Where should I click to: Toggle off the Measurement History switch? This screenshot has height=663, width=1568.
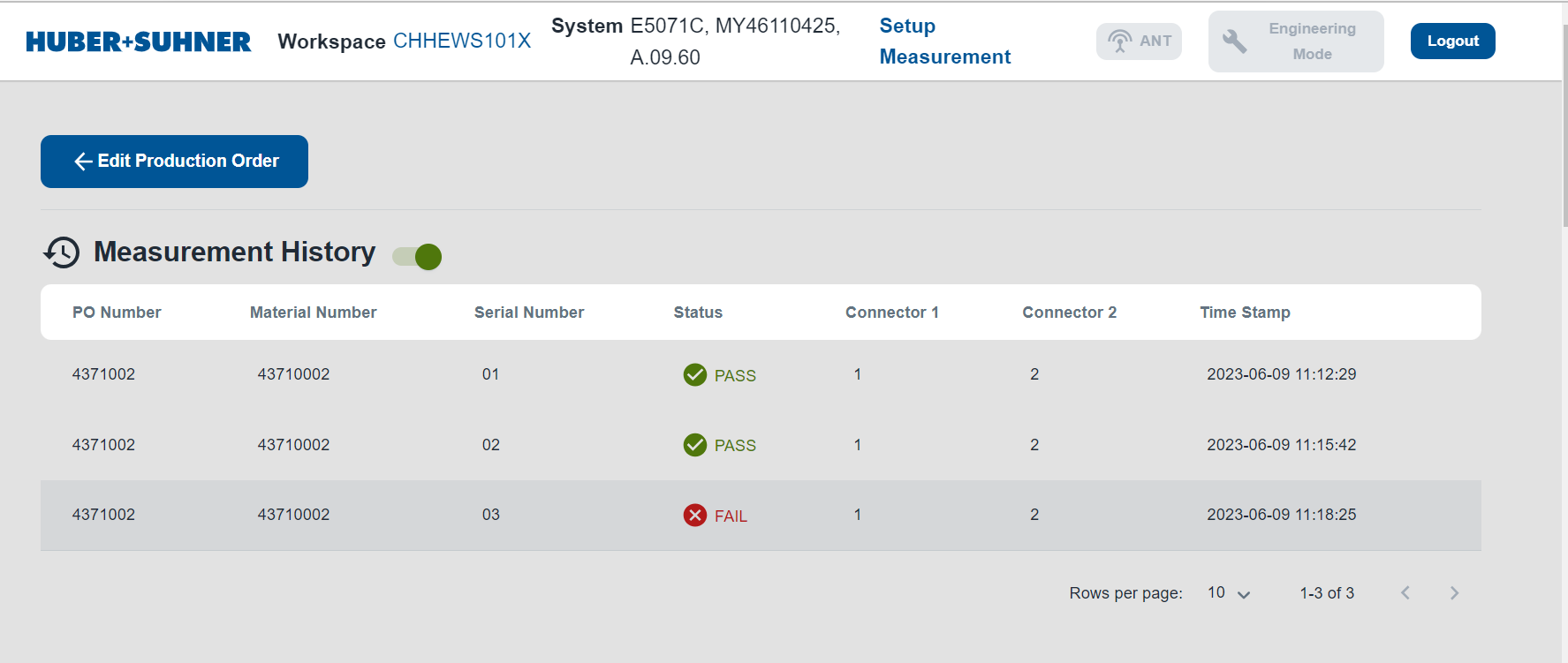(418, 257)
